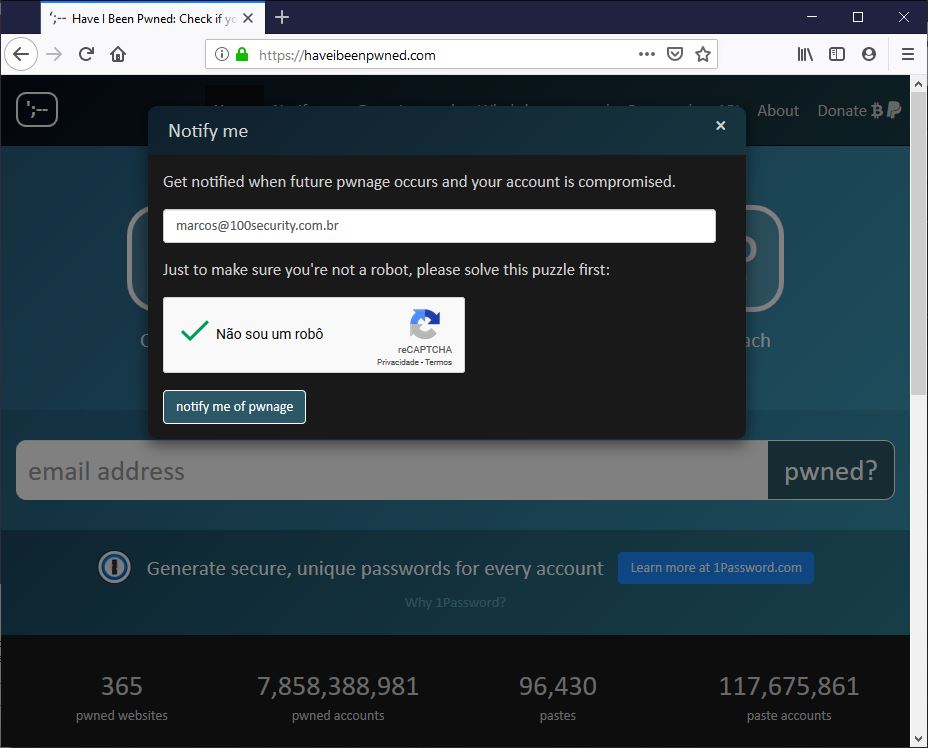Click the 365 pwned websites count

[121, 686]
